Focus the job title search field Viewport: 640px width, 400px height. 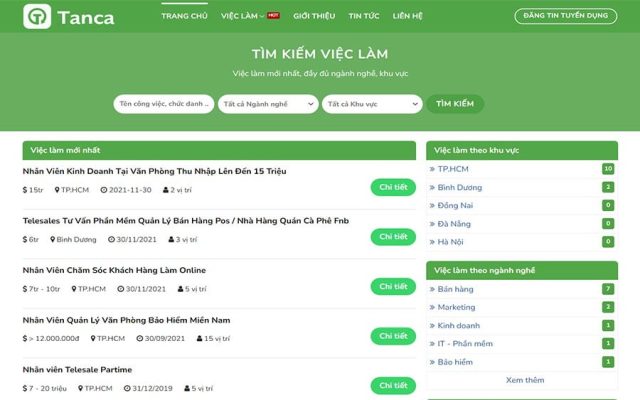pos(164,104)
